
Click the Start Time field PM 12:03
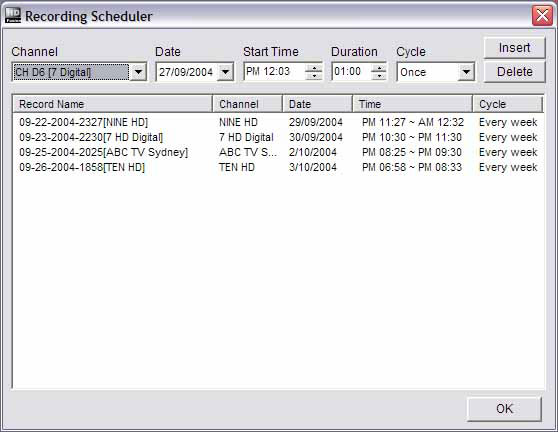pyautogui.click(x=274, y=72)
